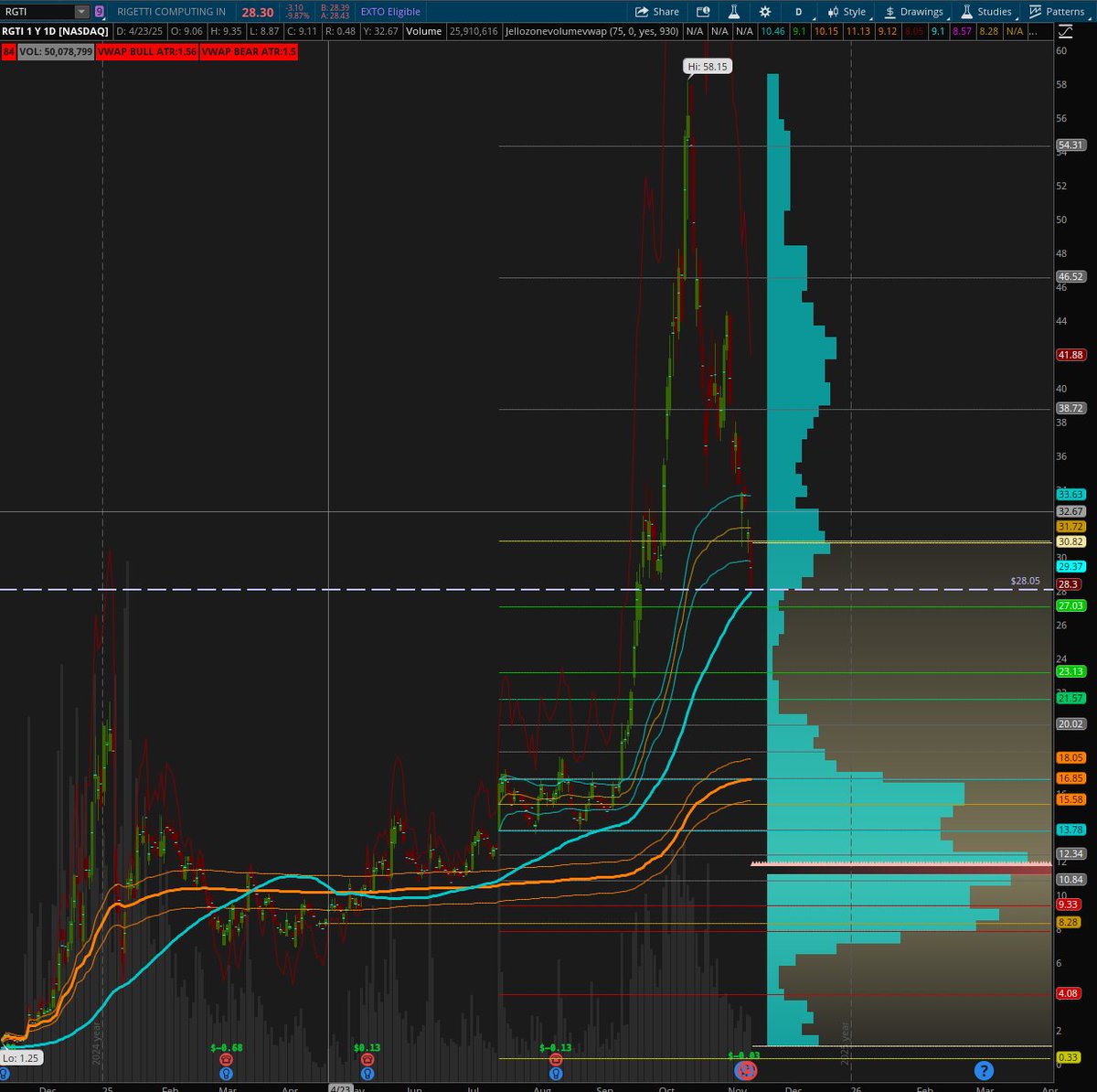The image size is (1097, 1092).
Task: Click the 10.84 price axis label
Action: 1070,880
